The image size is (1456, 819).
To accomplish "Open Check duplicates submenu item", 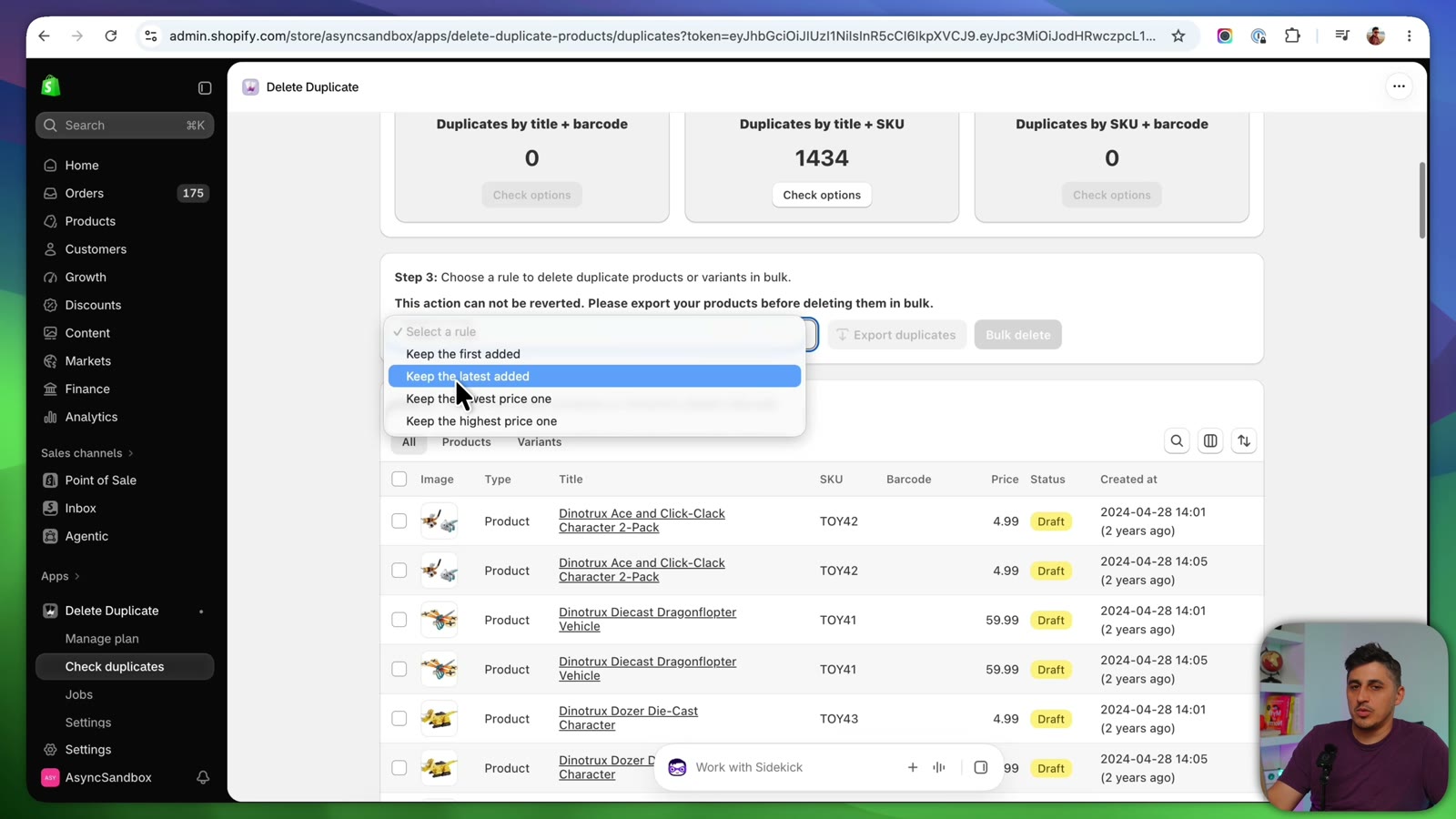I will tap(125, 667).
